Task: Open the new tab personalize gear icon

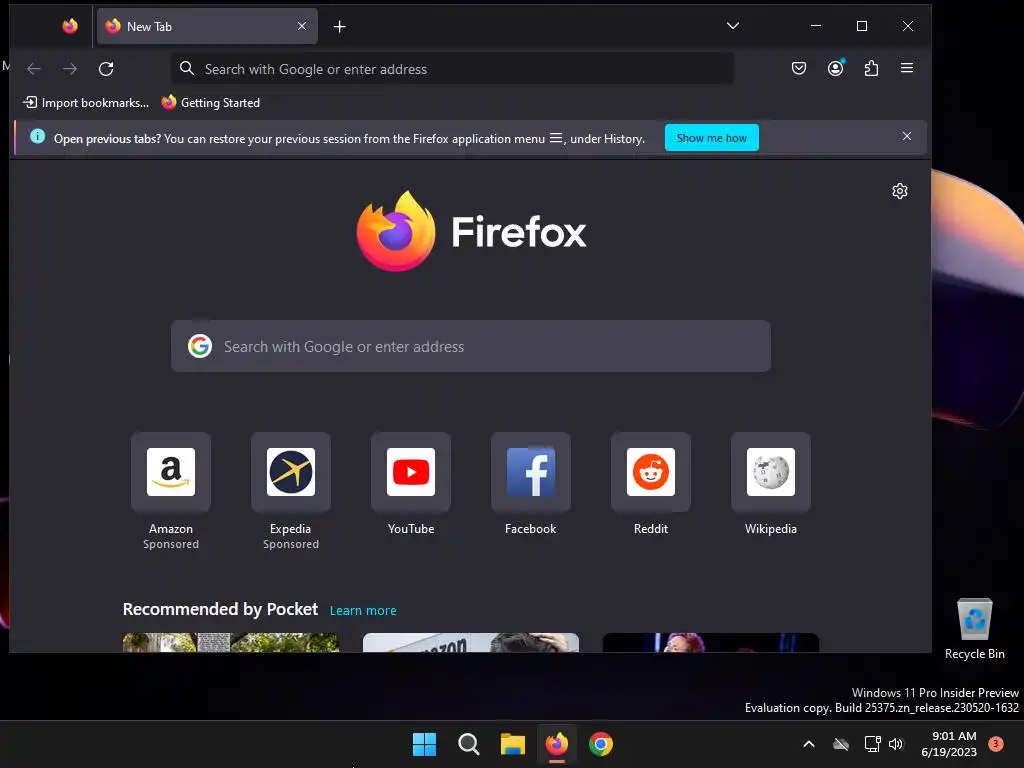Action: (900, 191)
